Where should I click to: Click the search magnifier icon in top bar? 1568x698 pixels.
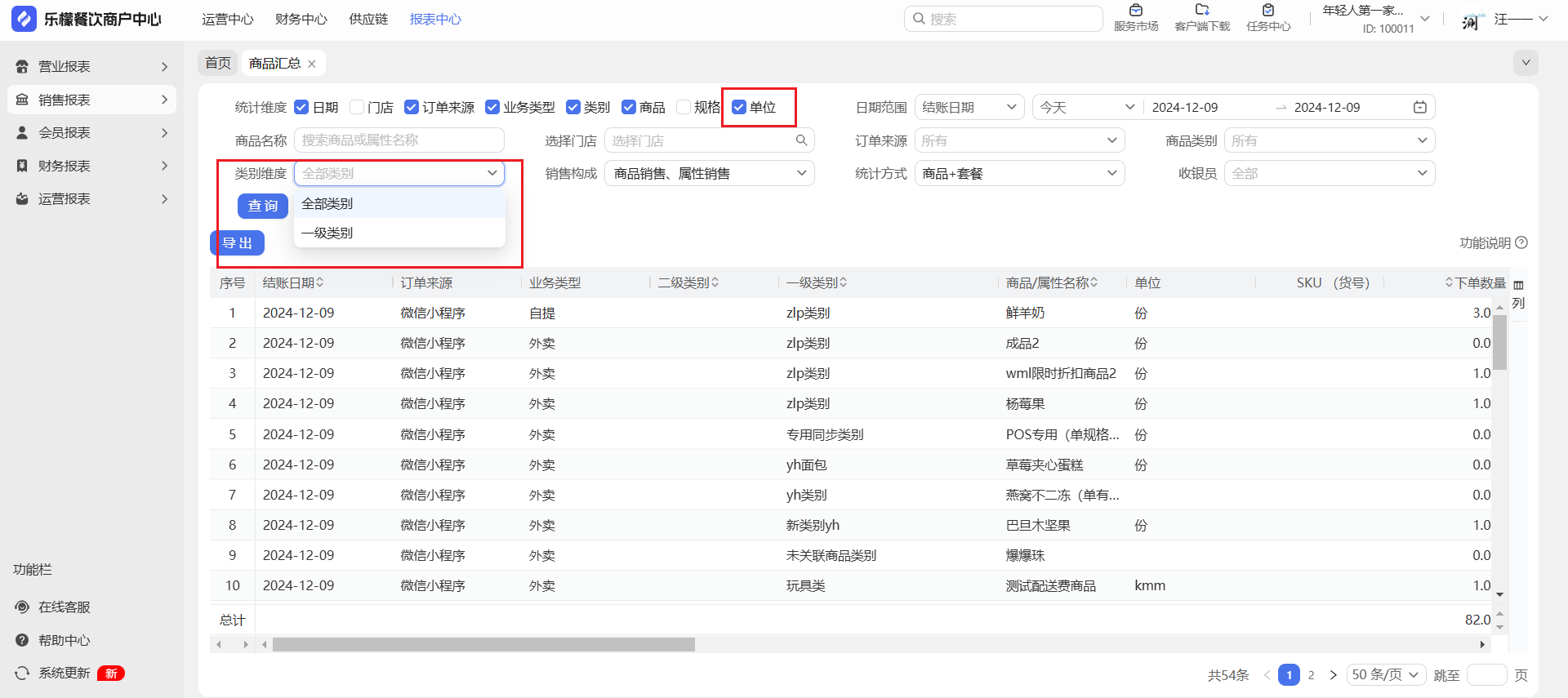click(919, 19)
